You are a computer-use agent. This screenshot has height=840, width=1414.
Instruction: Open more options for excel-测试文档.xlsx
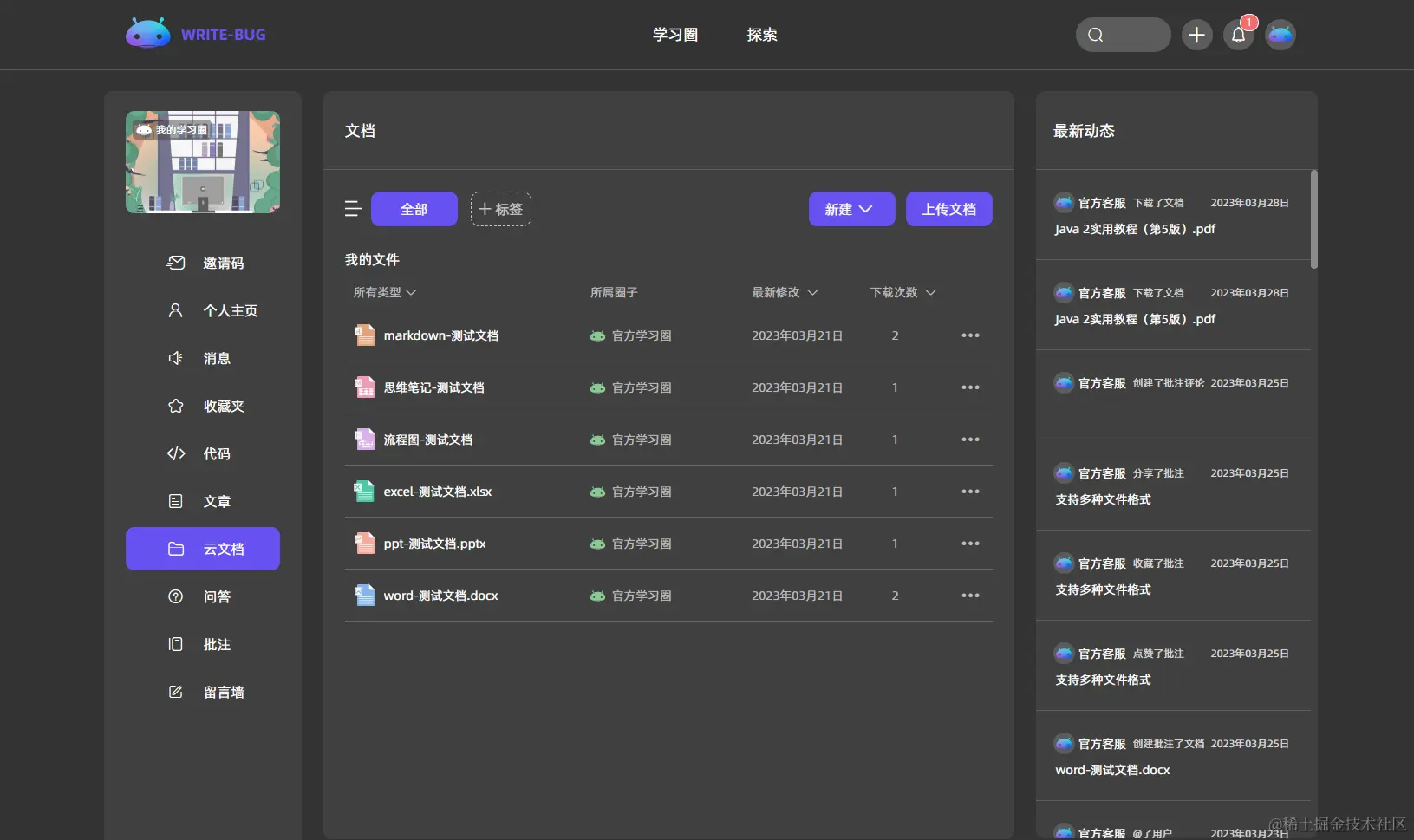970,492
